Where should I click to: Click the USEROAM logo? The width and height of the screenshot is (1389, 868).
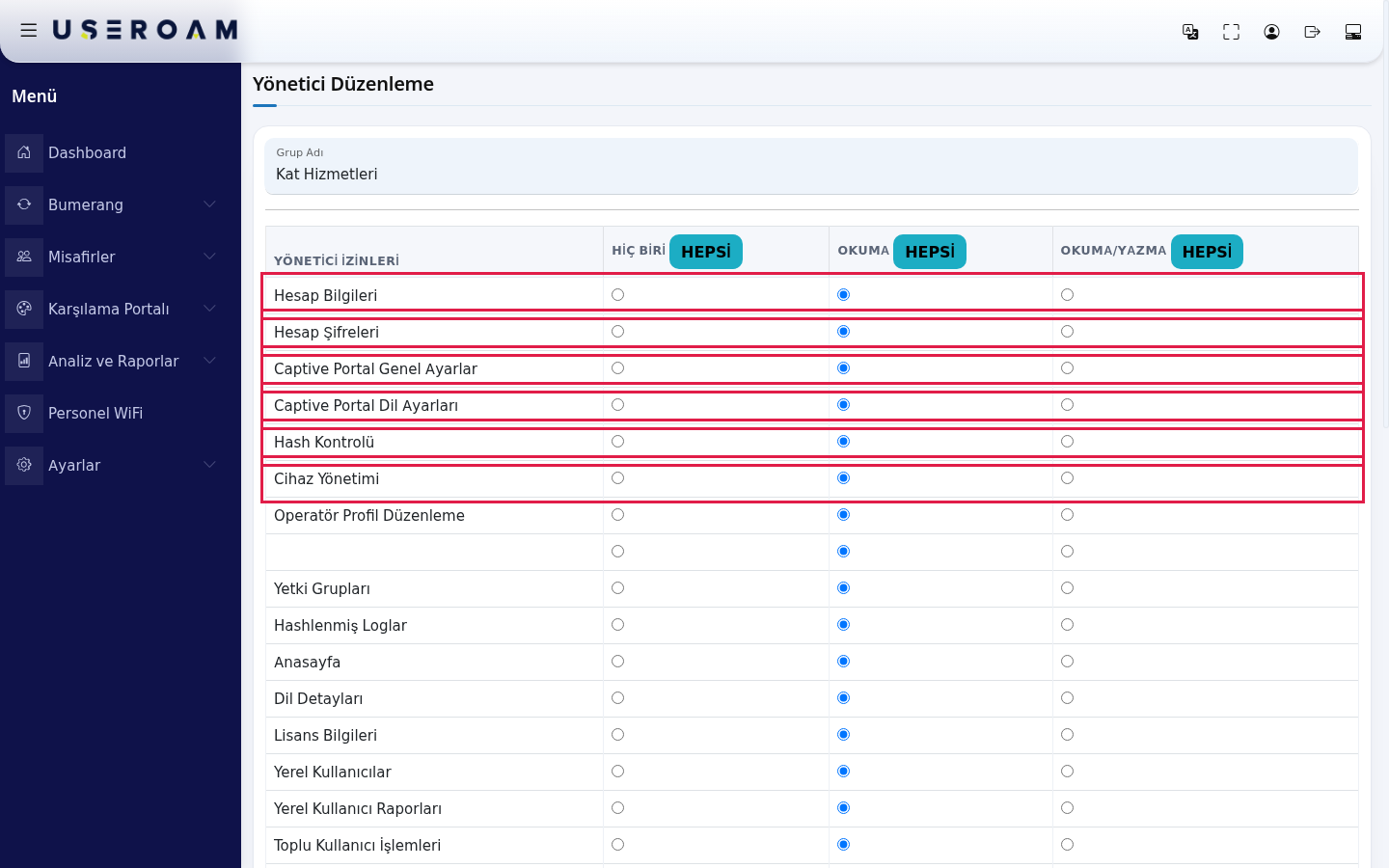(x=145, y=31)
